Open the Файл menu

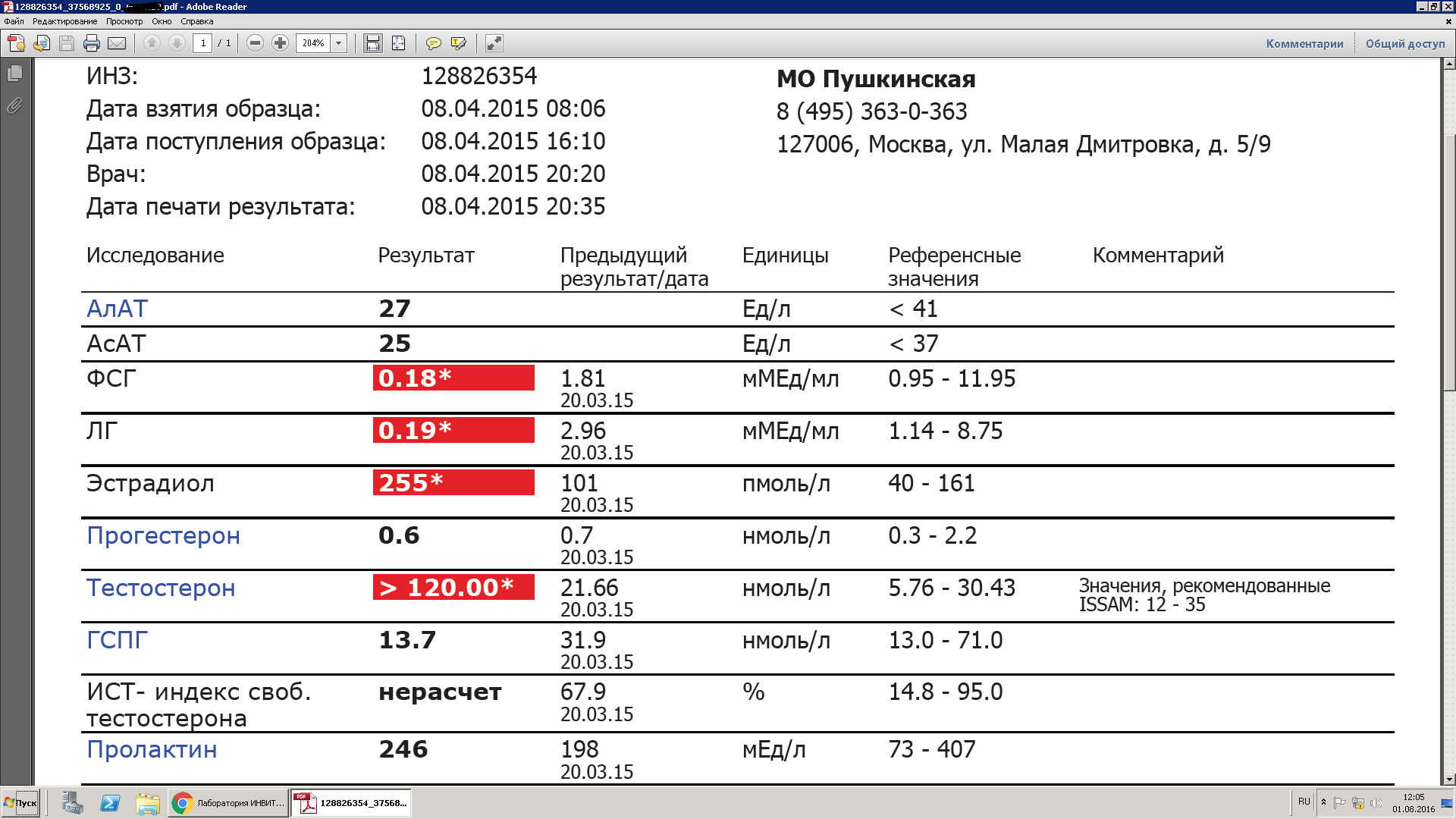(14, 21)
